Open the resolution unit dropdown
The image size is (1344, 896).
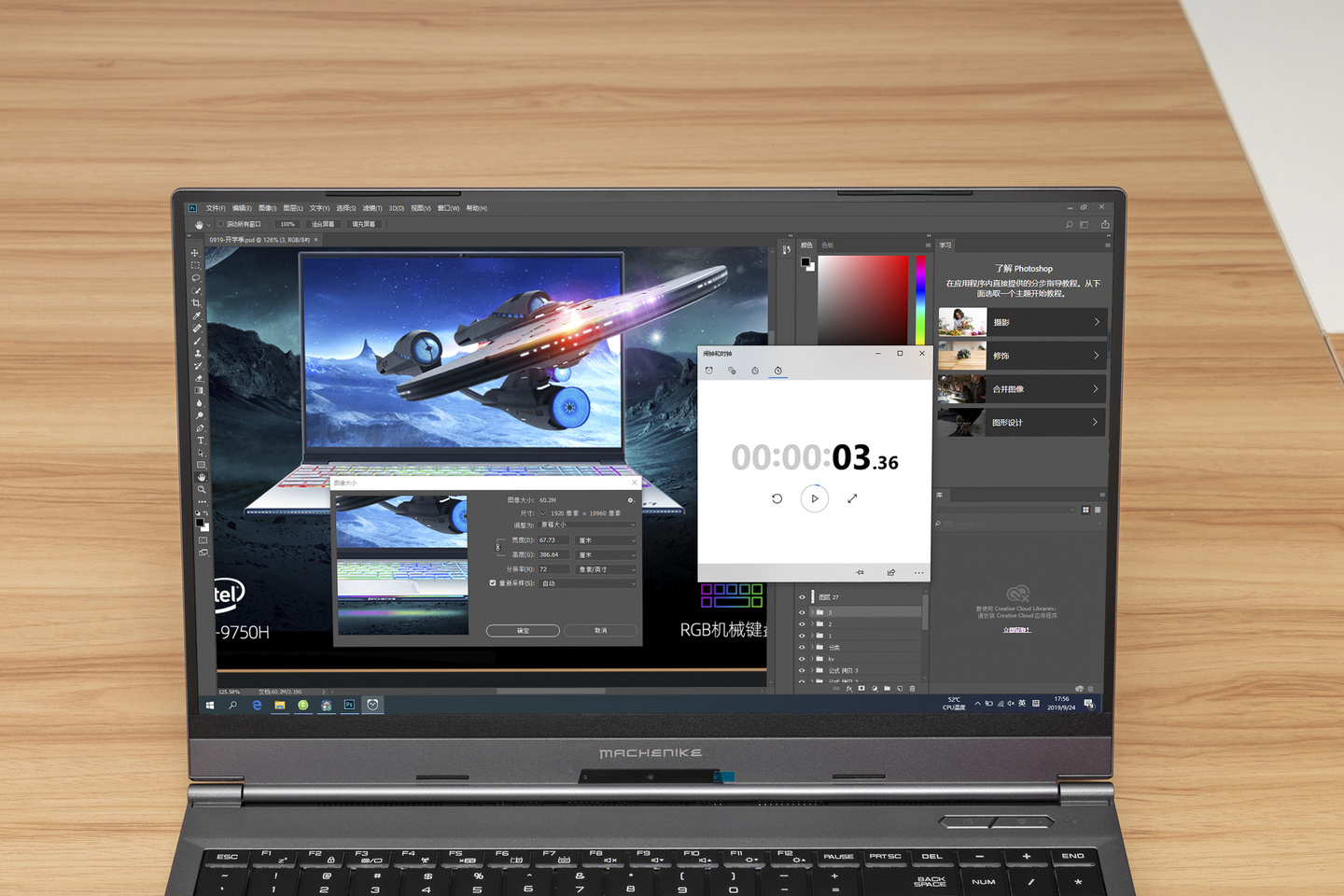pyautogui.click(x=608, y=569)
